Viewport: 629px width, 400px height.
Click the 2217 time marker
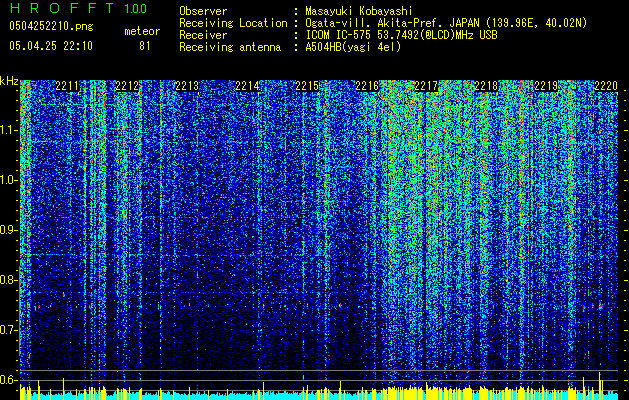[426, 86]
